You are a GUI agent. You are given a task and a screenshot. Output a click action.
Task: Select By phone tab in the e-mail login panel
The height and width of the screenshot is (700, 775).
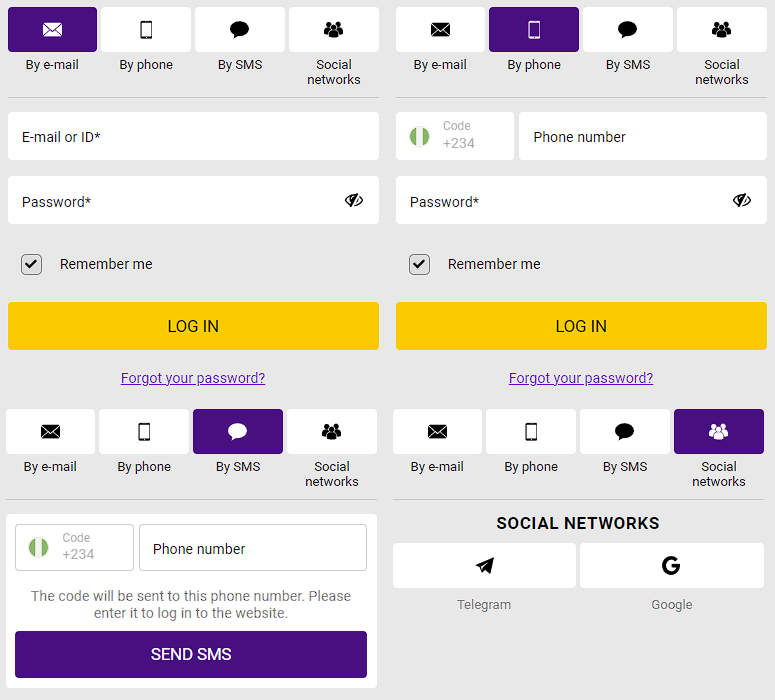tap(146, 30)
